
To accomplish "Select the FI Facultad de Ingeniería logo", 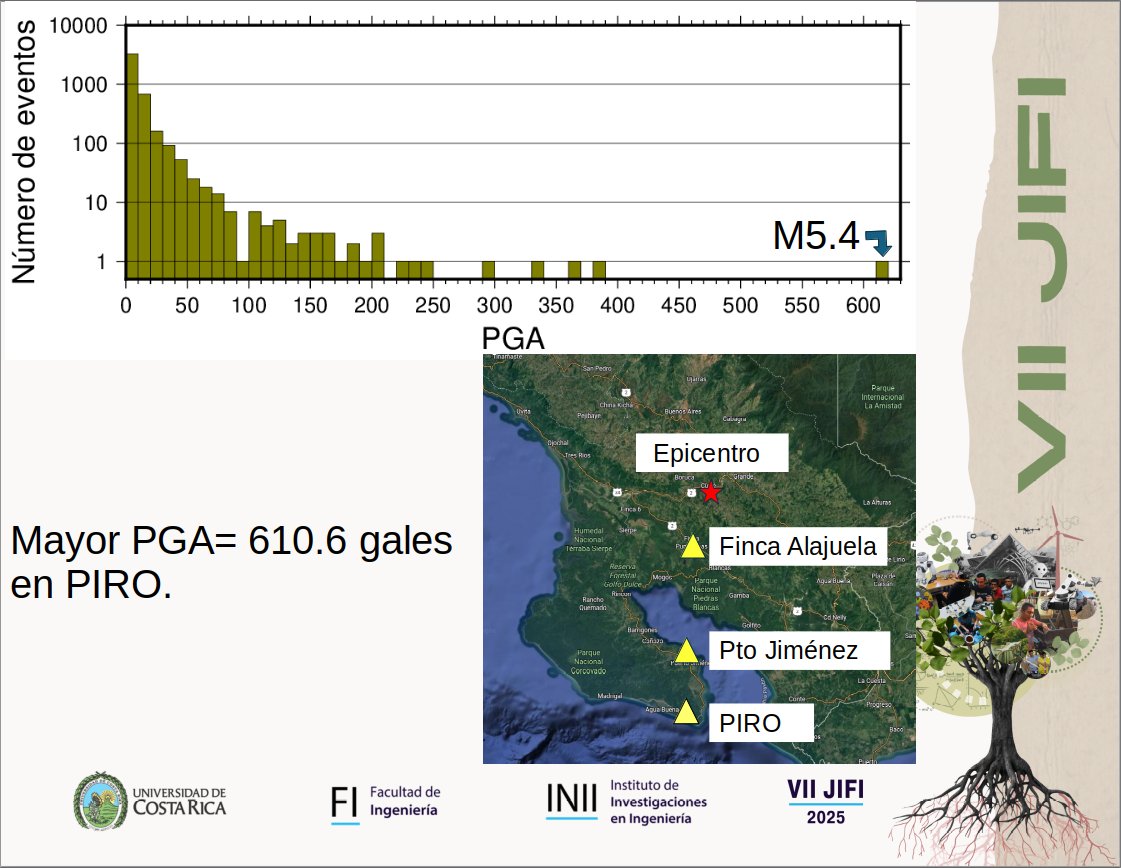I will (385, 802).
